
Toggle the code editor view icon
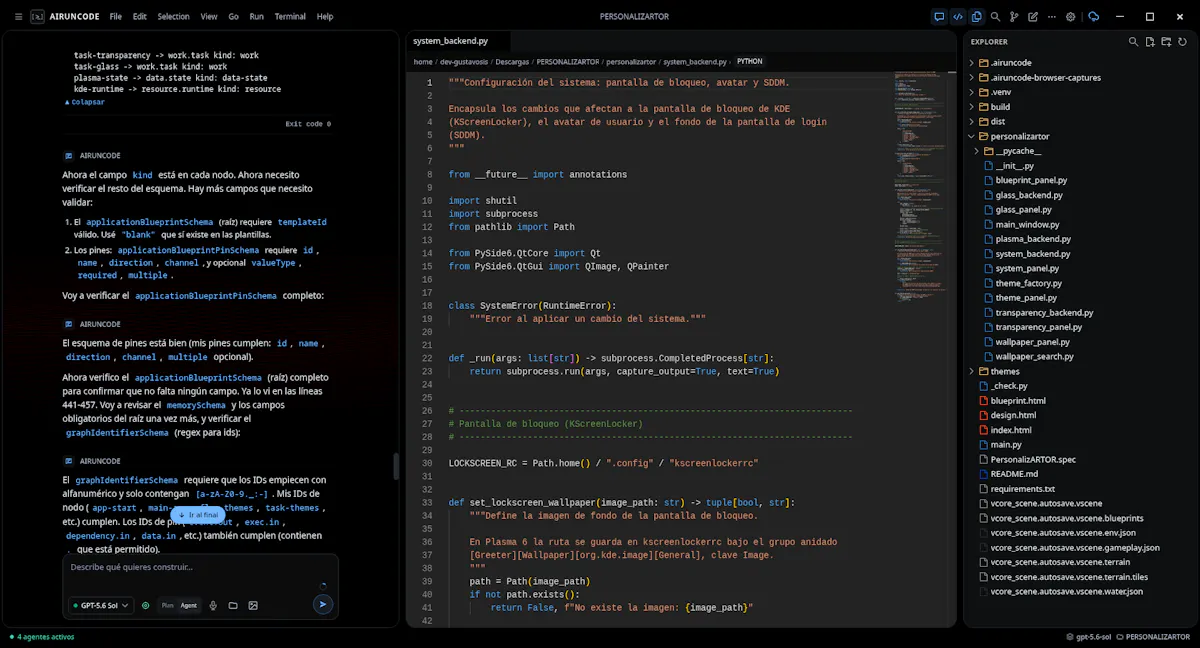[x=958, y=16]
